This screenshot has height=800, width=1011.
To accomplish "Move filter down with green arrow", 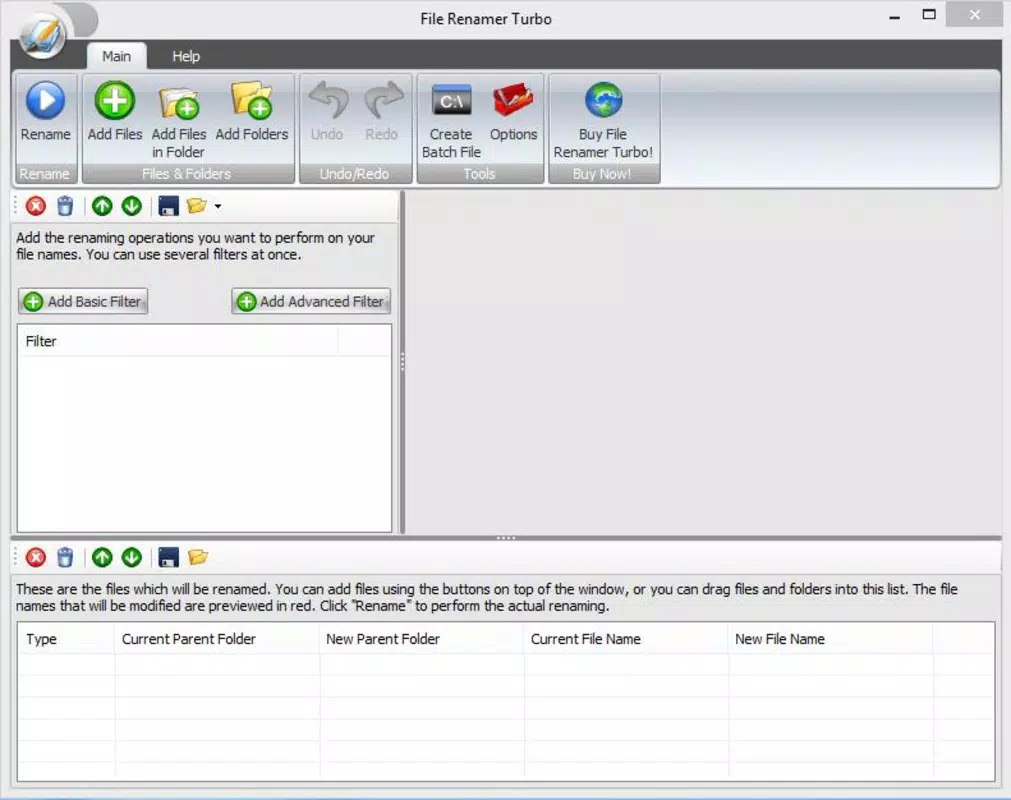I will pyautogui.click(x=132, y=206).
